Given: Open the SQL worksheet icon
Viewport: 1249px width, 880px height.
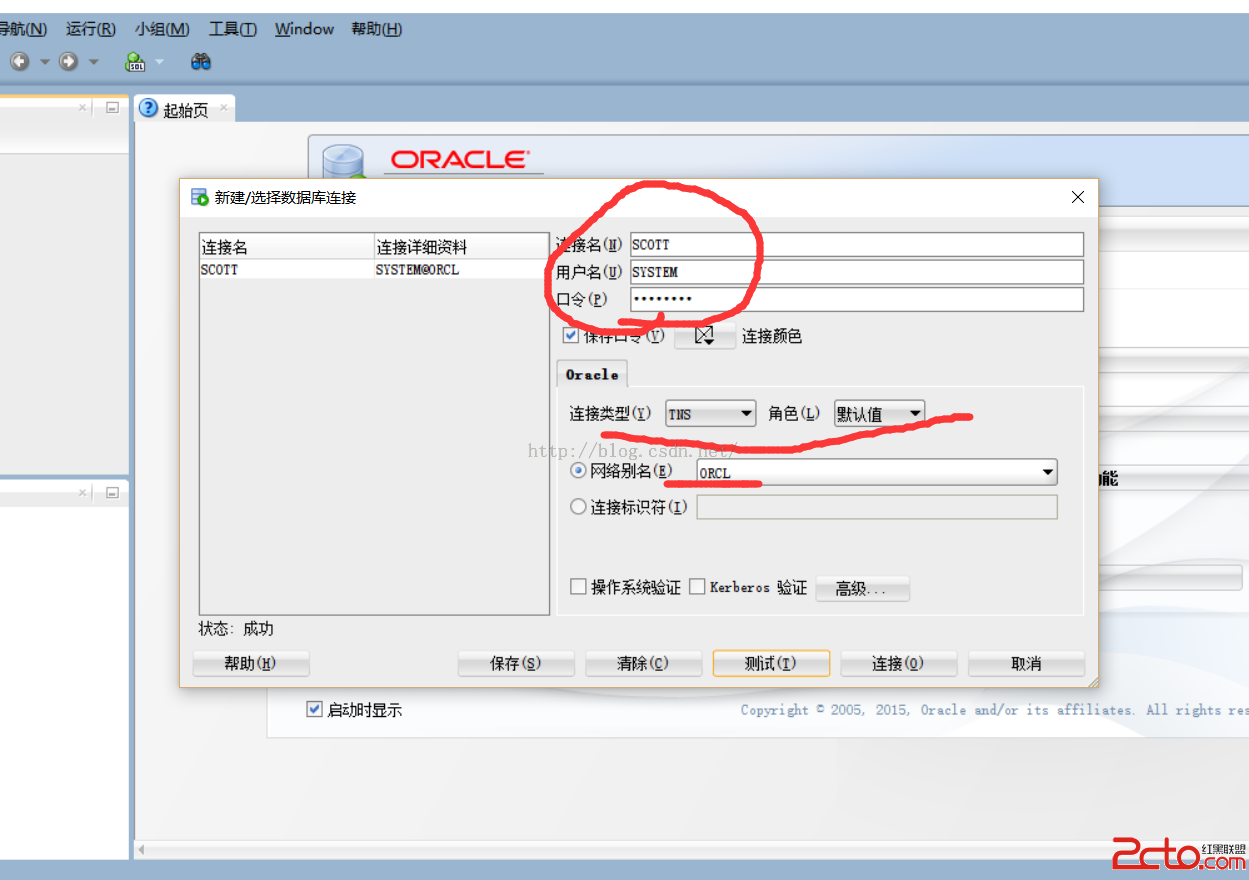Looking at the screenshot, I should click(x=135, y=62).
